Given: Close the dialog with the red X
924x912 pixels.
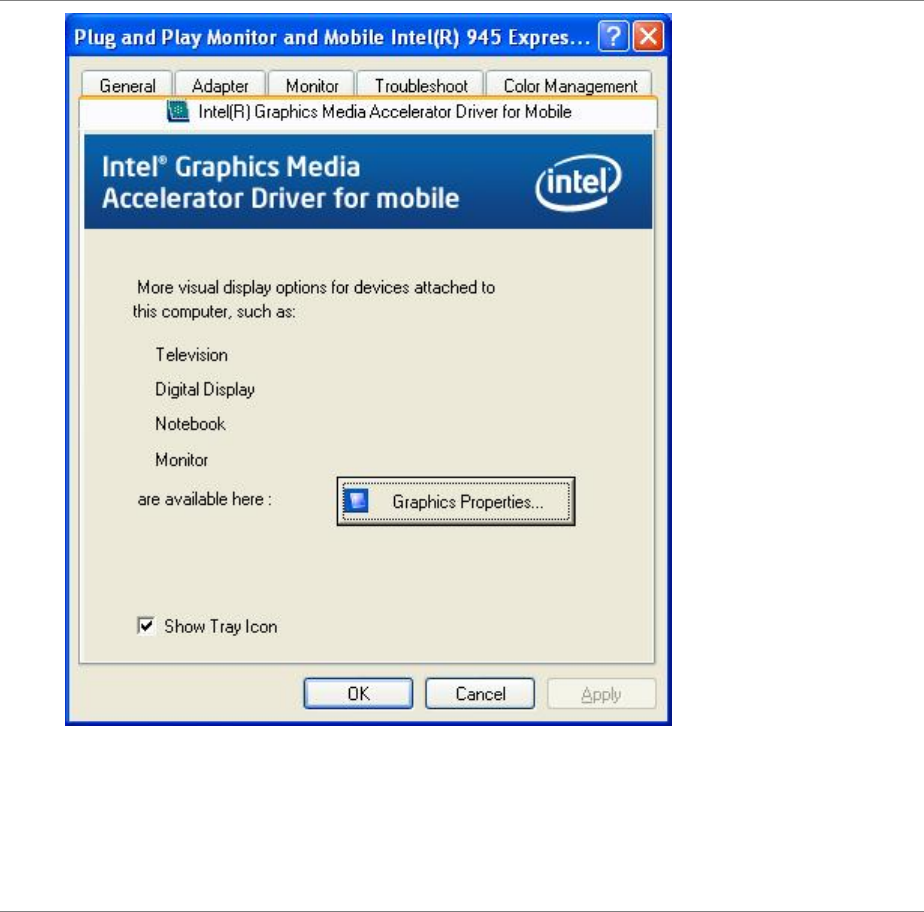Looking at the screenshot, I should click(x=648, y=37).
